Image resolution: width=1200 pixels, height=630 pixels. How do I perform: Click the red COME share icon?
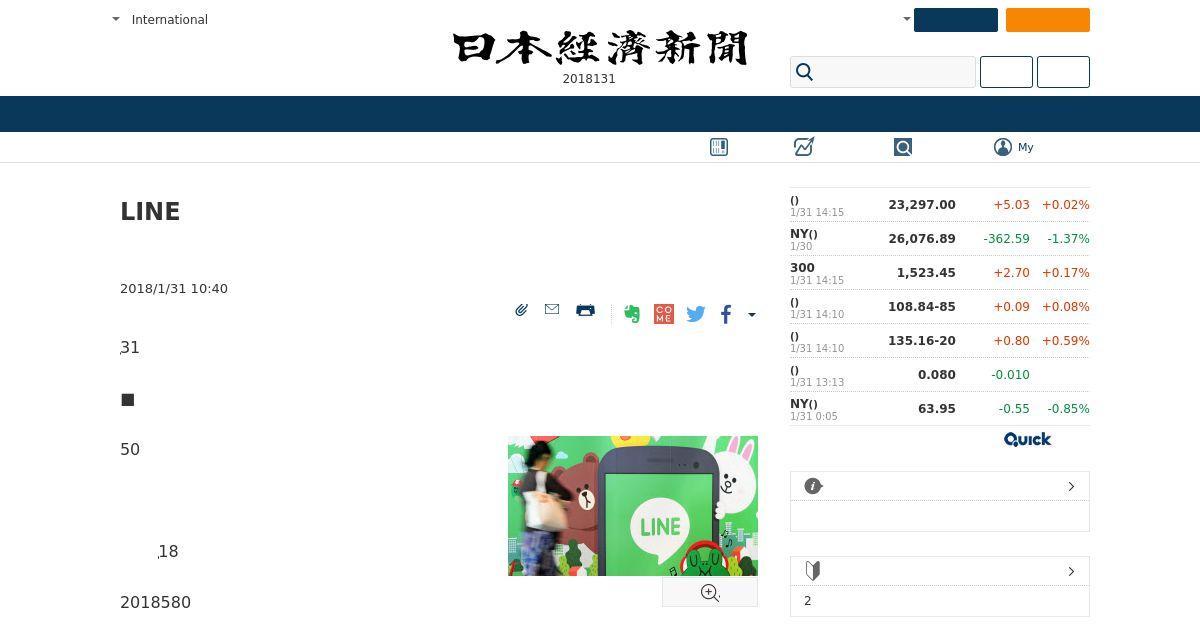click(664, 314)
